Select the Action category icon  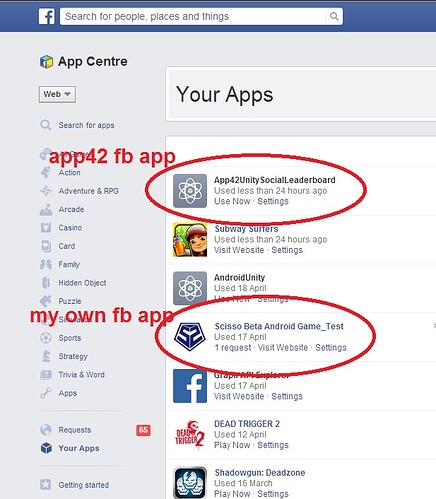click(x=46, y=172)
